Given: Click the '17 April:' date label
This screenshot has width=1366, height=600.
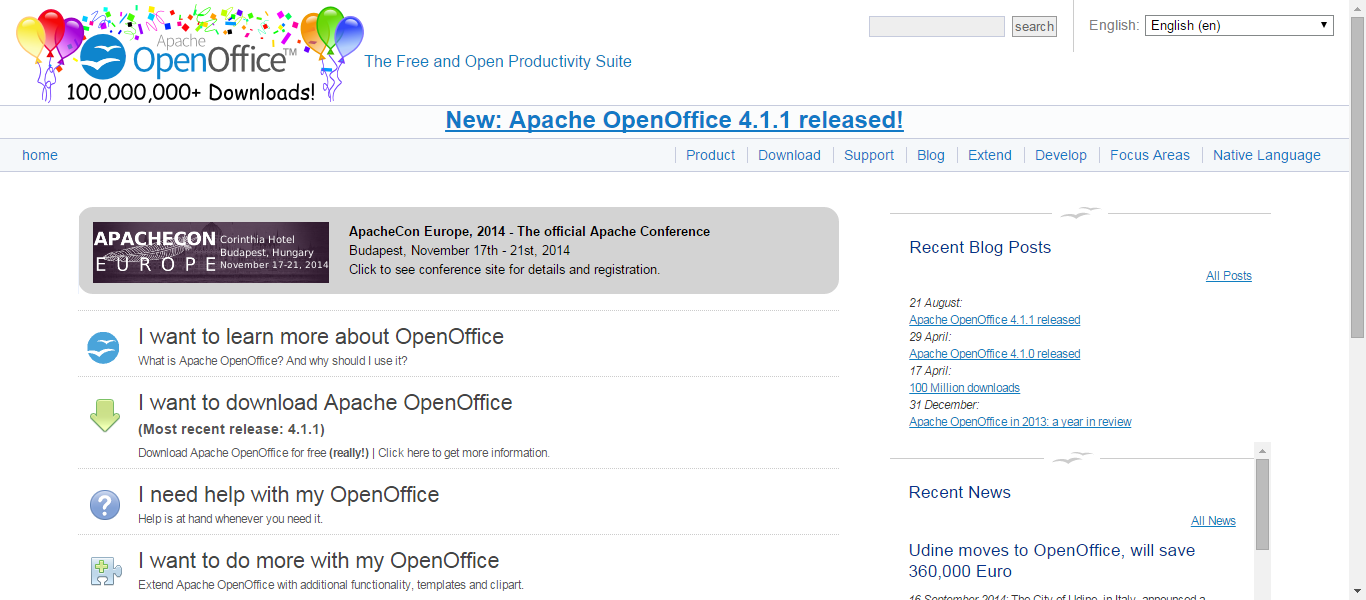Looking at the screenshot, I should click(x=930, y=371).
